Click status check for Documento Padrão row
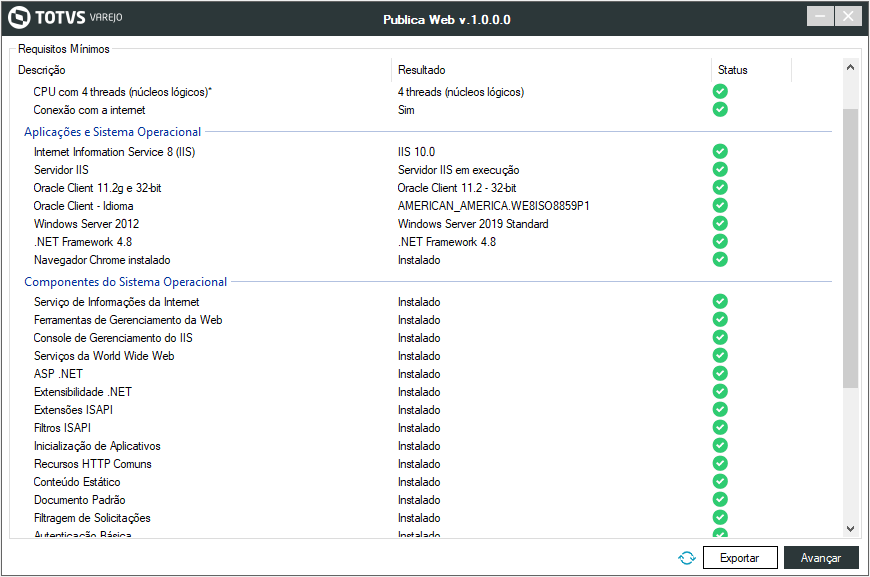The width and height of the screenshot is (870, 577). coord(720,499)
